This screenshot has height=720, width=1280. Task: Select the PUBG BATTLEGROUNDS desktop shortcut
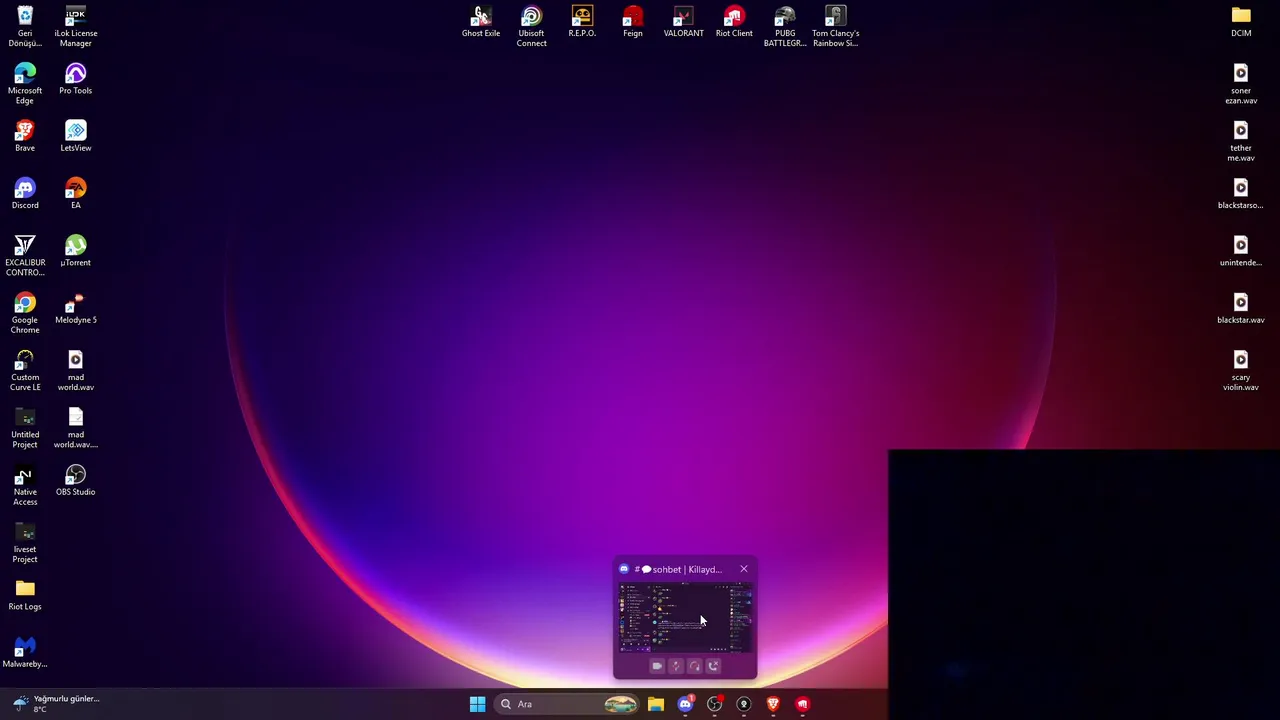point(785,27)
